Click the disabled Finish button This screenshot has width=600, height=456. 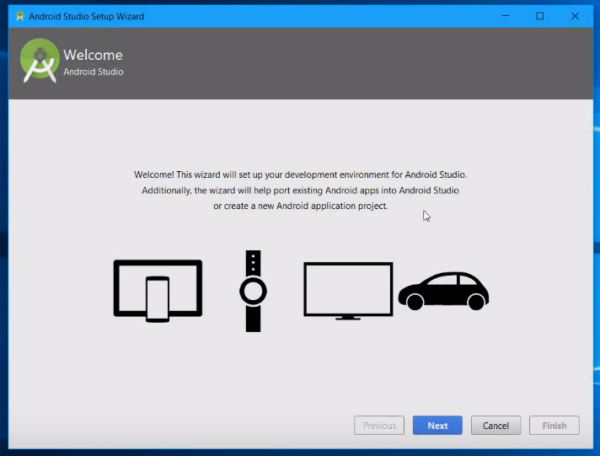click(554, 425)
